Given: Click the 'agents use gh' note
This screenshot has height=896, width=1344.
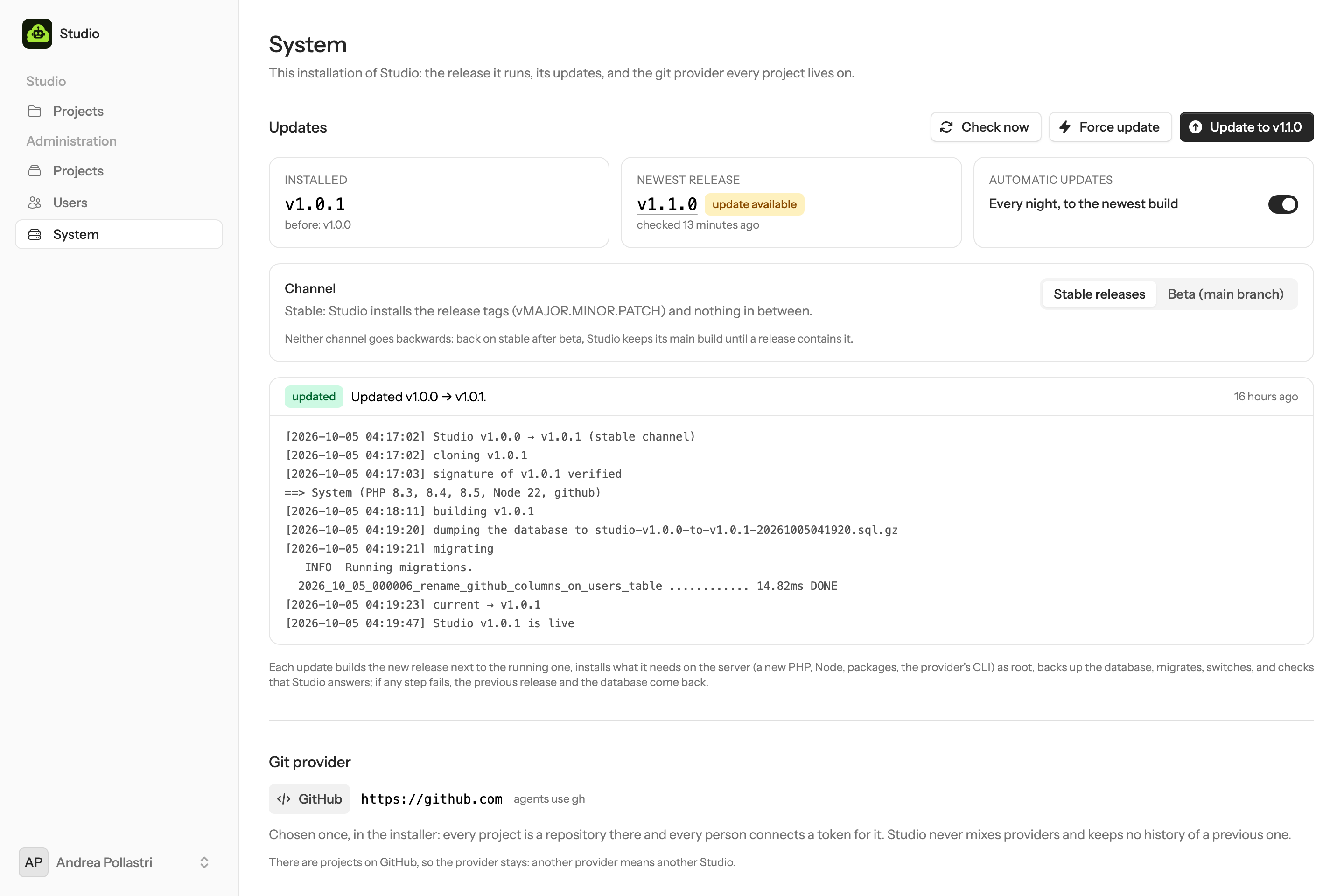Looking at the screenshot, I should click(x=549, y=799).
